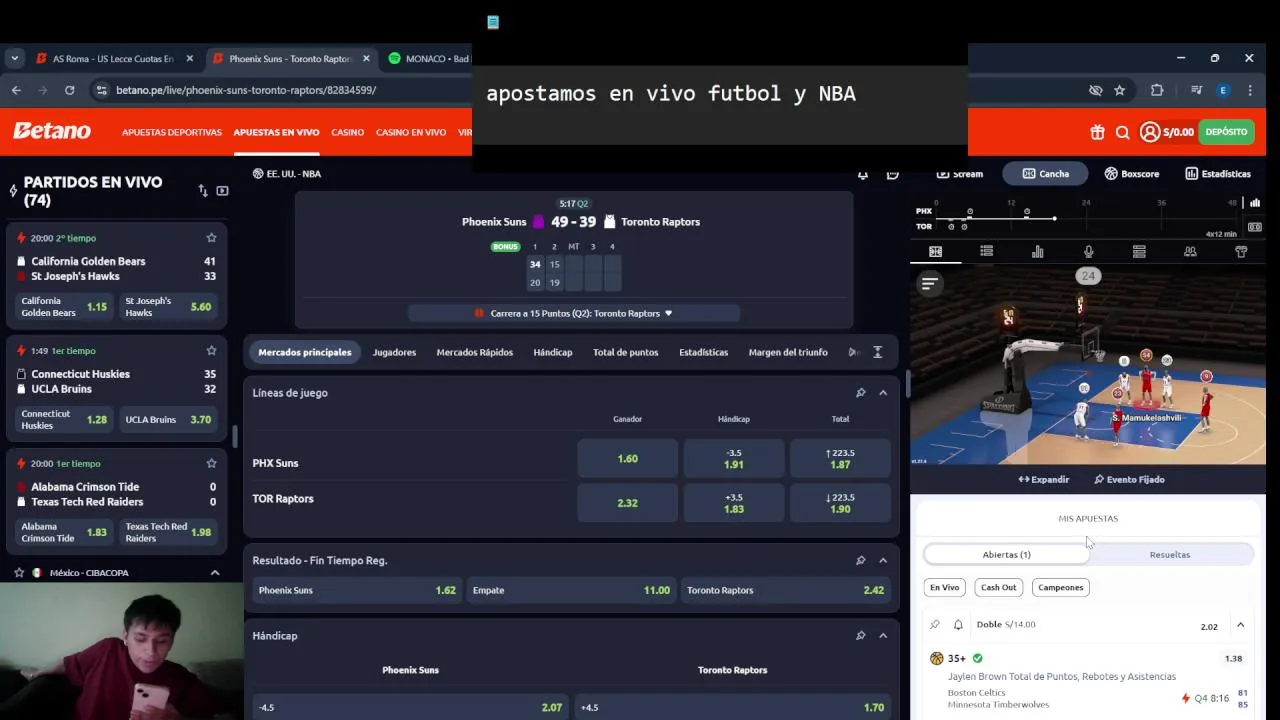1280x720 pixels.
Task: Click the sort arrows in Partidos en Vivo
Action: 203,191
